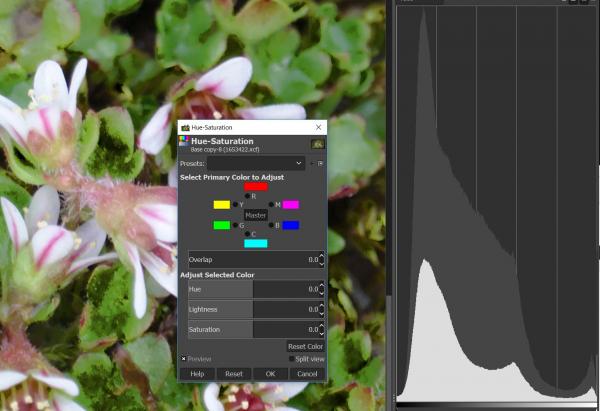Enable the Split view checkbox
The image size is (600, 411).
click(x=292, y=359)
